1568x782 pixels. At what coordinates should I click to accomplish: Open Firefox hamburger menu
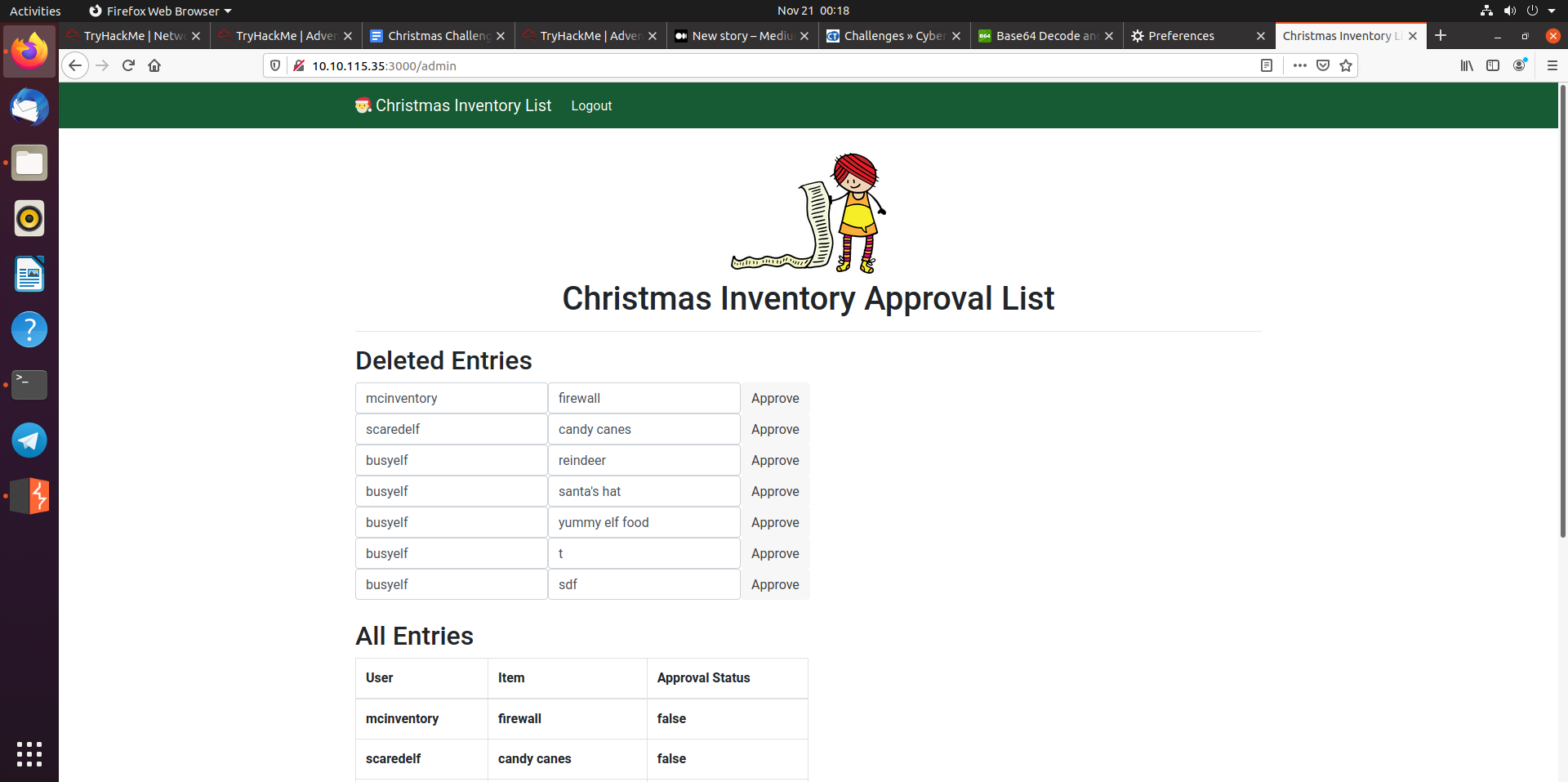coord(1552,65)
